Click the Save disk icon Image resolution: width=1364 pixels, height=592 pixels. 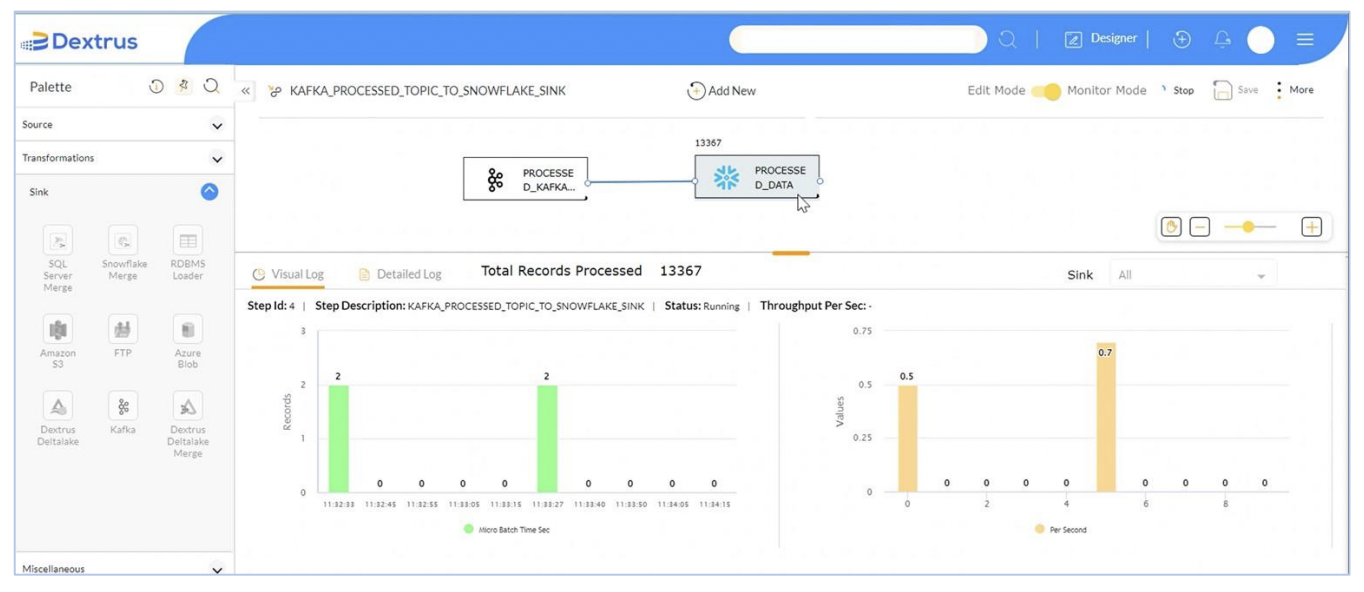pos(1222,90)
